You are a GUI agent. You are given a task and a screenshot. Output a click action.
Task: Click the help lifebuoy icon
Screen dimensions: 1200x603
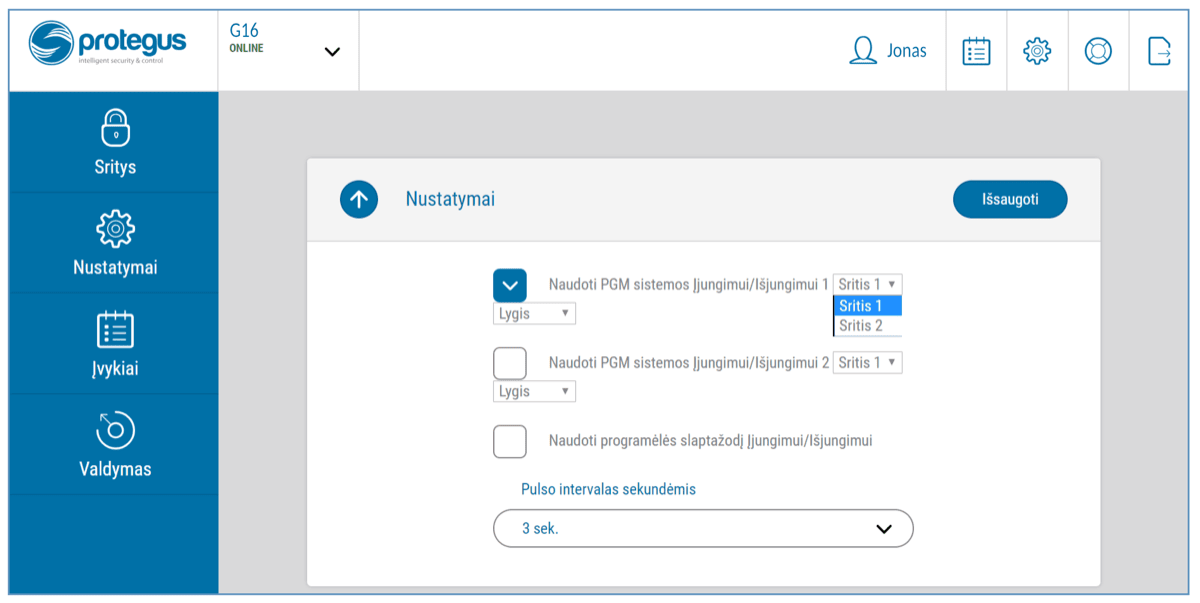point(1098,51)
